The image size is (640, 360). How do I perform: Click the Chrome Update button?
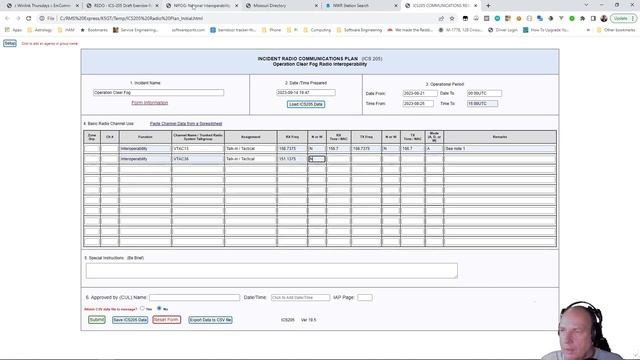click(x=623, y=18)
